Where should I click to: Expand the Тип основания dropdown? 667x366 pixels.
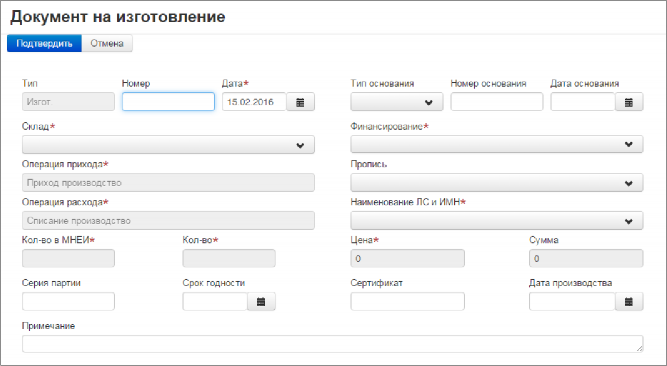click(397, 102)
